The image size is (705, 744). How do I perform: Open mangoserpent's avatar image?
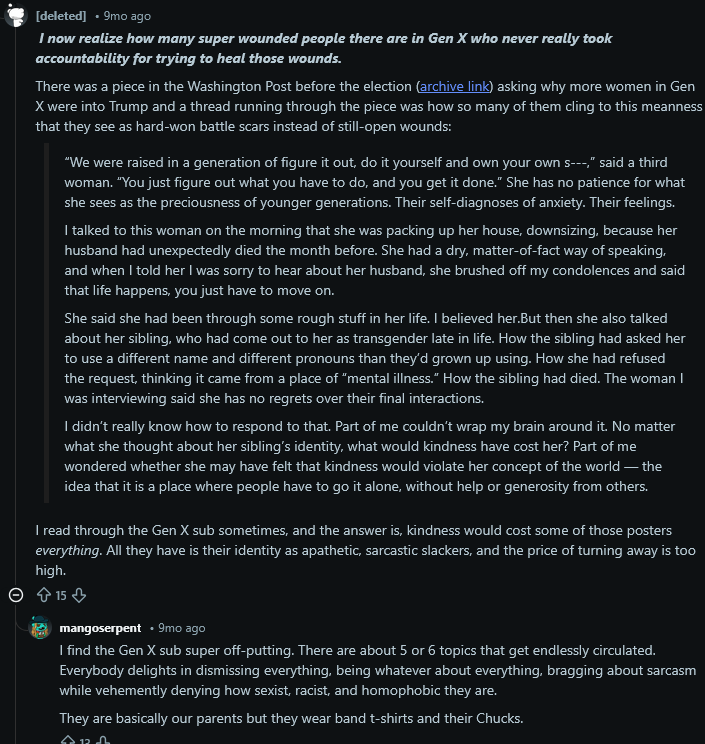[41, 628]
